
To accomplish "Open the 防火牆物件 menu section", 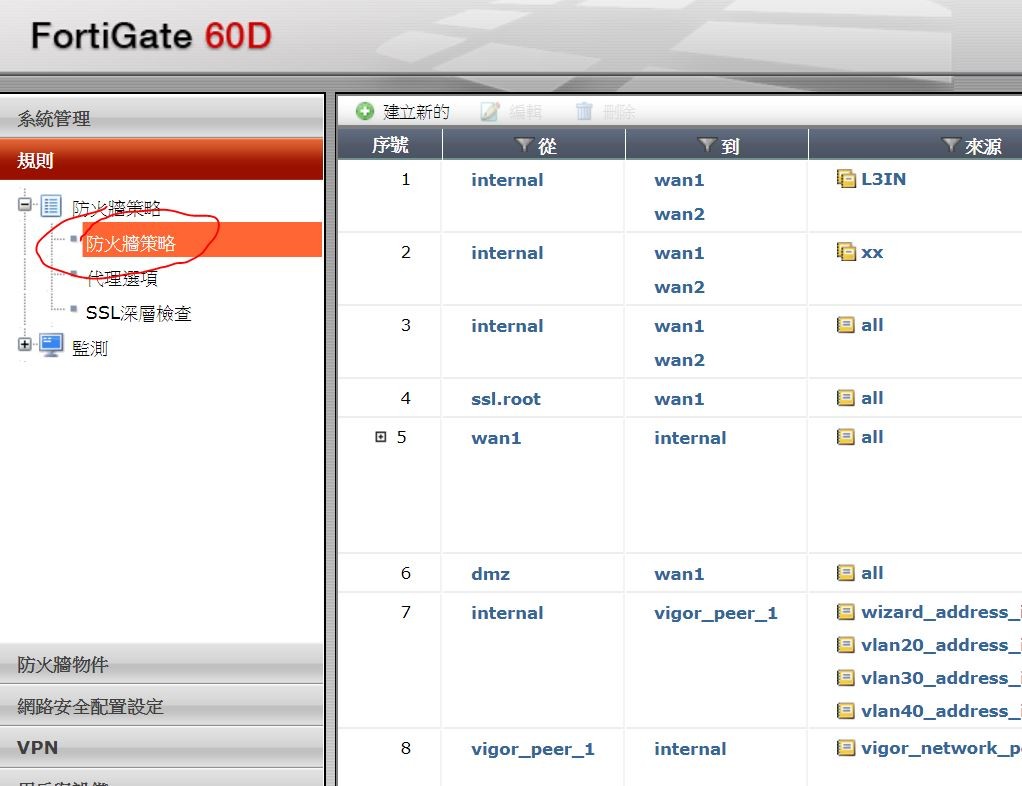I will 162,664.
